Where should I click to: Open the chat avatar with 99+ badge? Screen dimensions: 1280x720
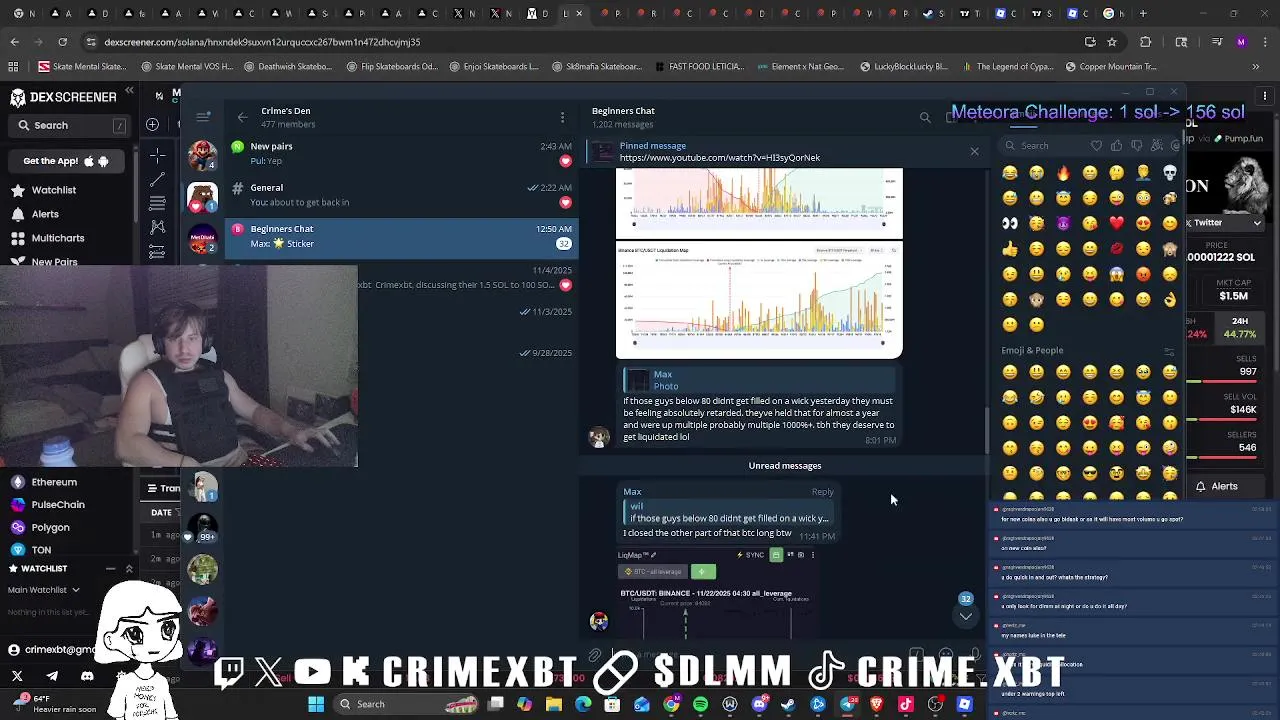pyautogui.click(x=203, y=528)
